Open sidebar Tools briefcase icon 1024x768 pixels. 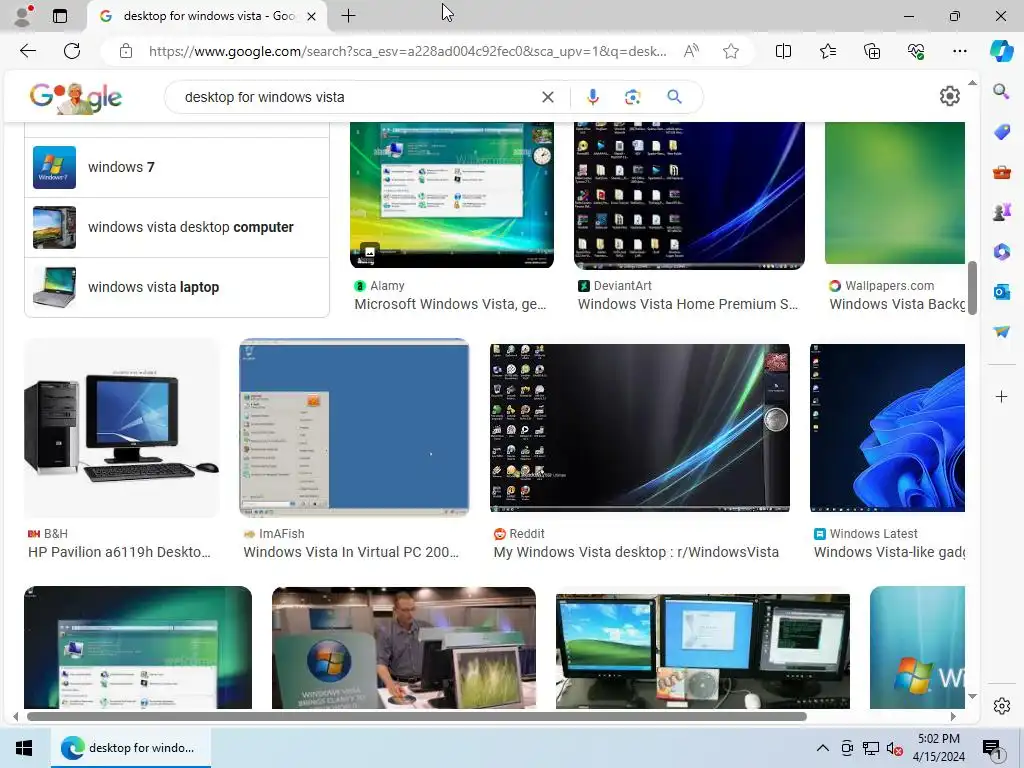1001,172
